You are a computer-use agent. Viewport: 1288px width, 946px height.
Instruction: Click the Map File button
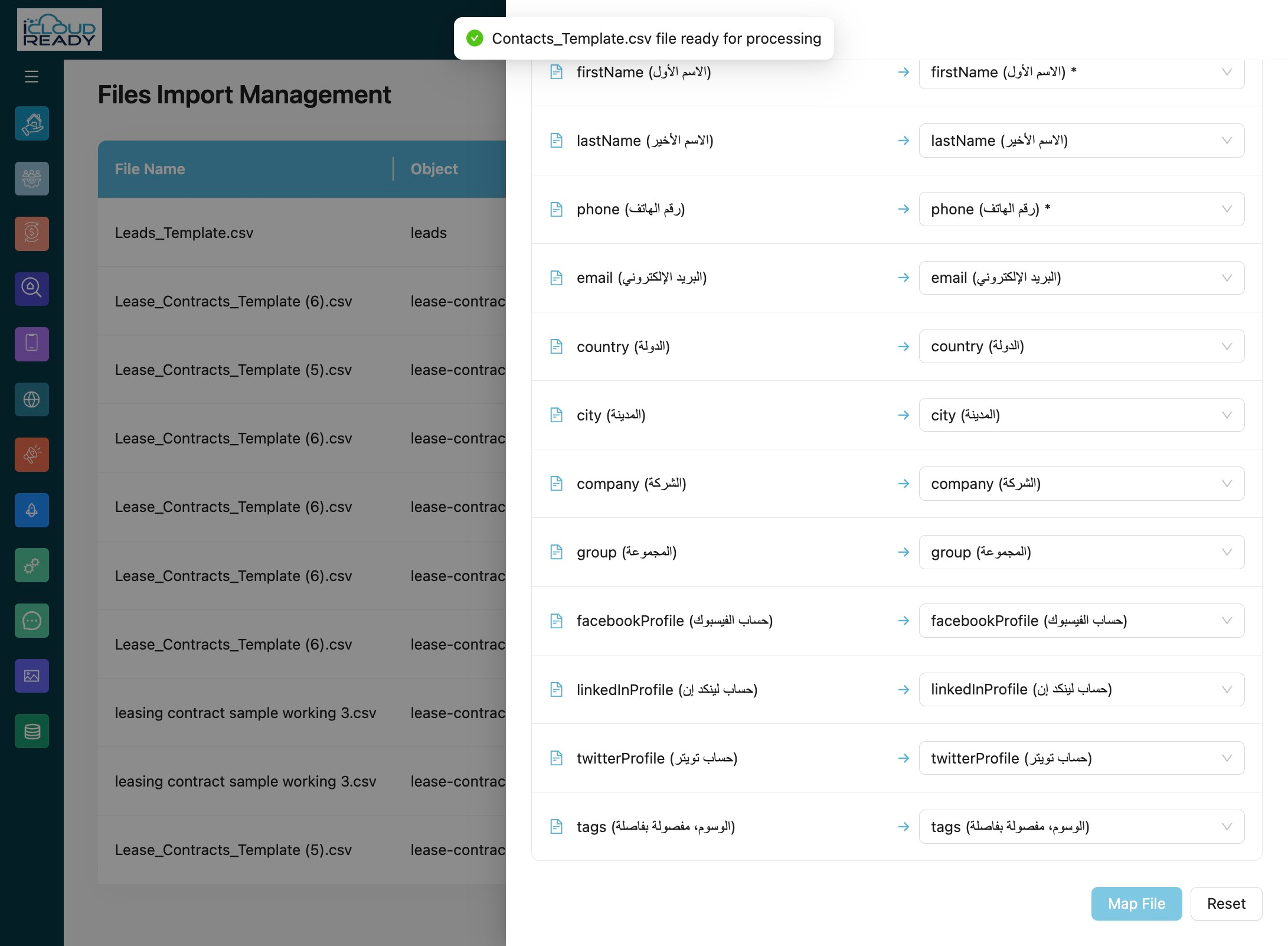1136,903
